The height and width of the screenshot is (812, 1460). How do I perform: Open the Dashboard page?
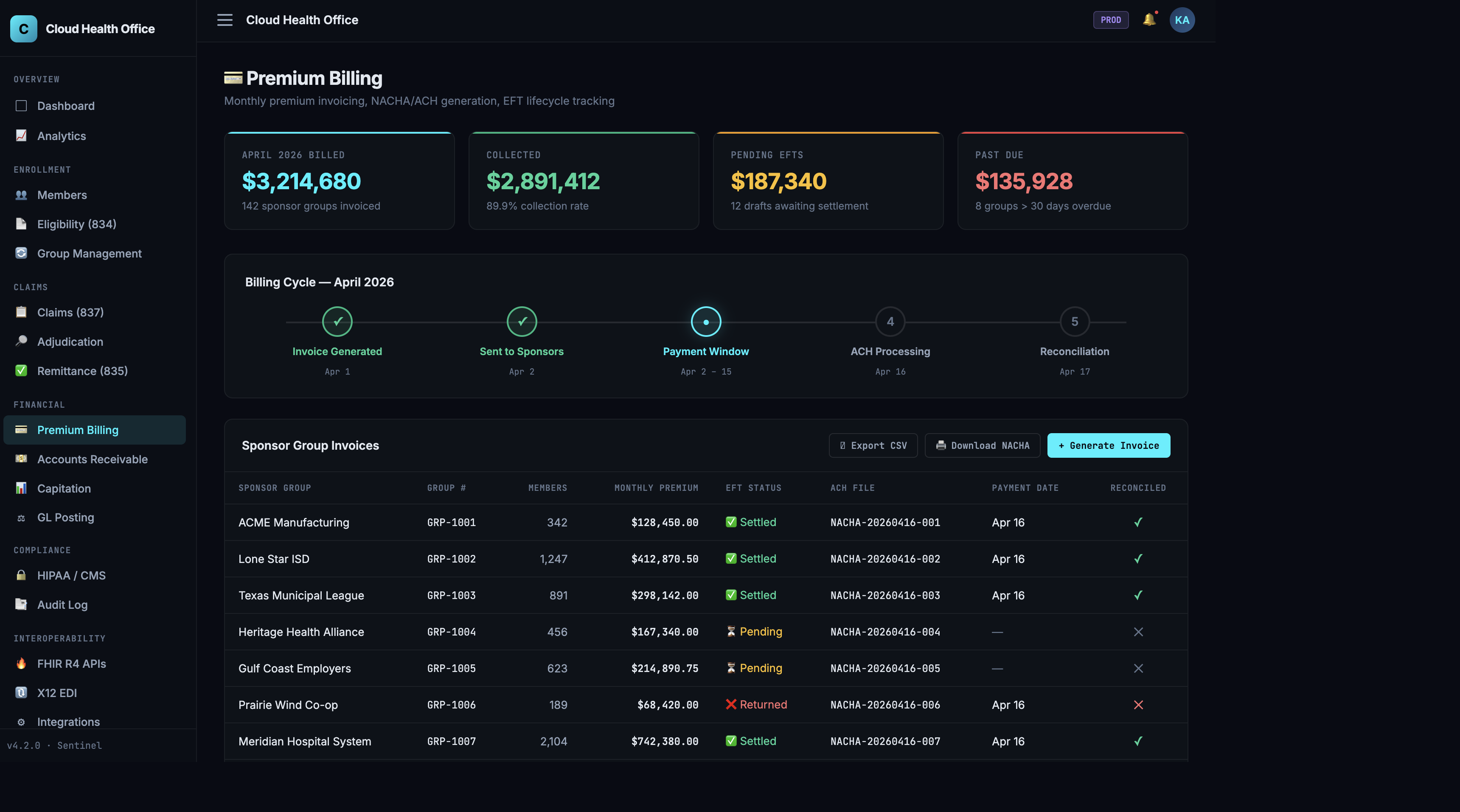tap(95, 106)
